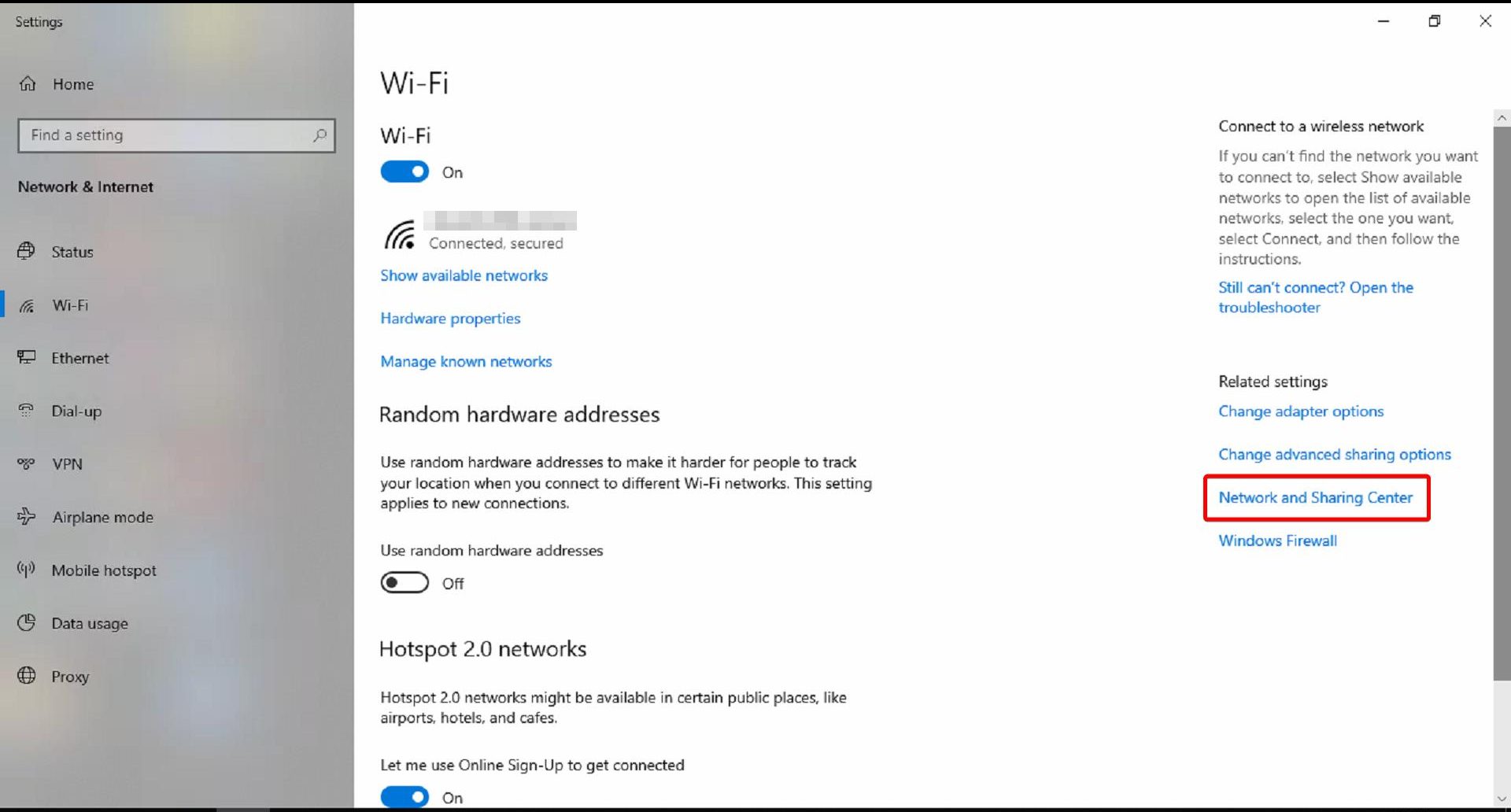Select the Mobile hotspot broadcast icon
Screen dimensions: 1511x812
tap(24, 570)
